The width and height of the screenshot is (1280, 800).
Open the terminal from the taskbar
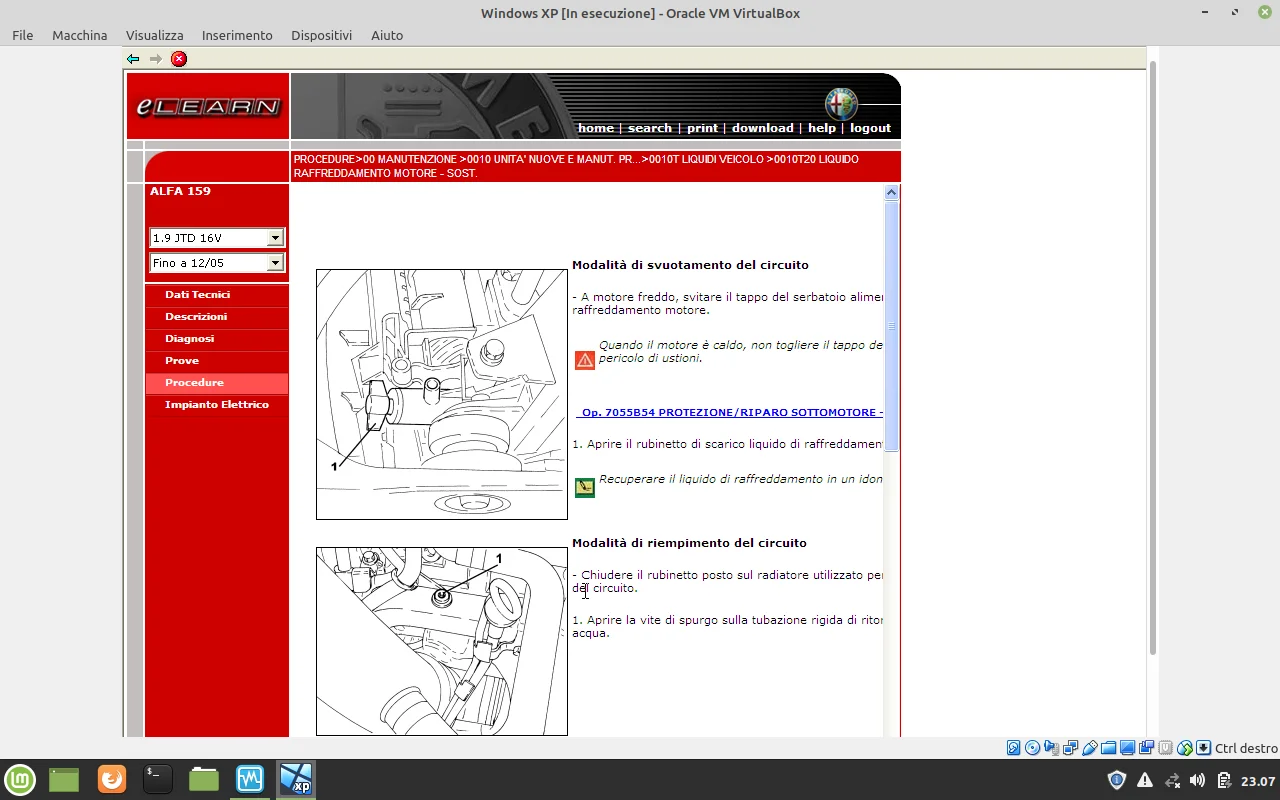tap(158, 779)
